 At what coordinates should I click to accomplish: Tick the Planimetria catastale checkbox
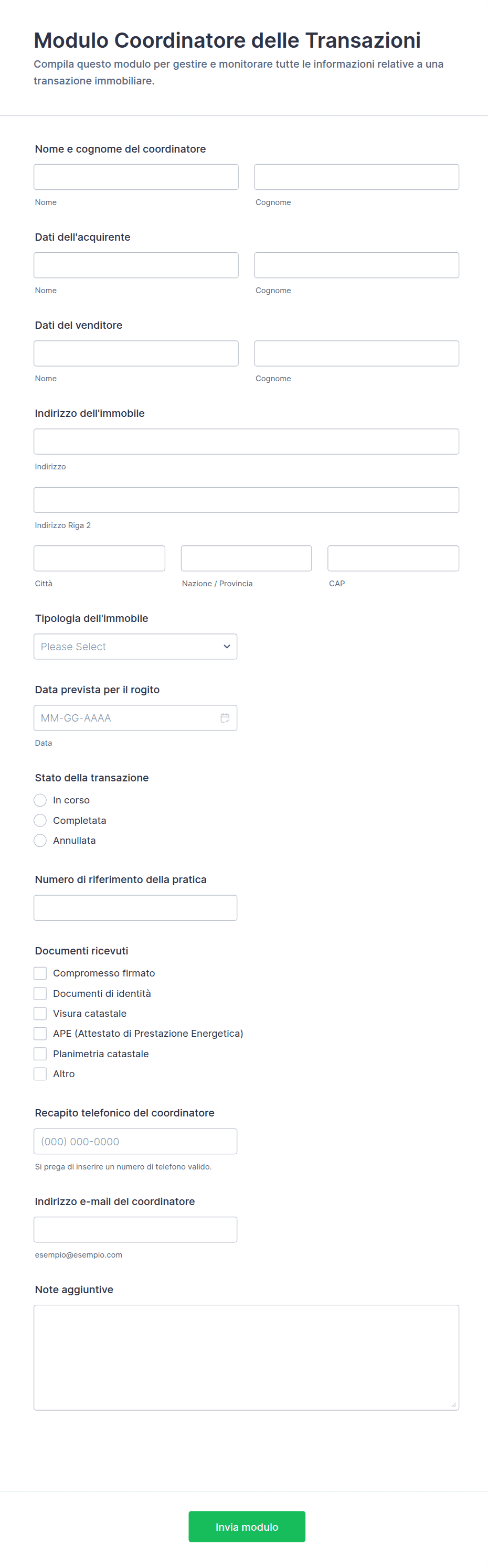pos(40,1054)
